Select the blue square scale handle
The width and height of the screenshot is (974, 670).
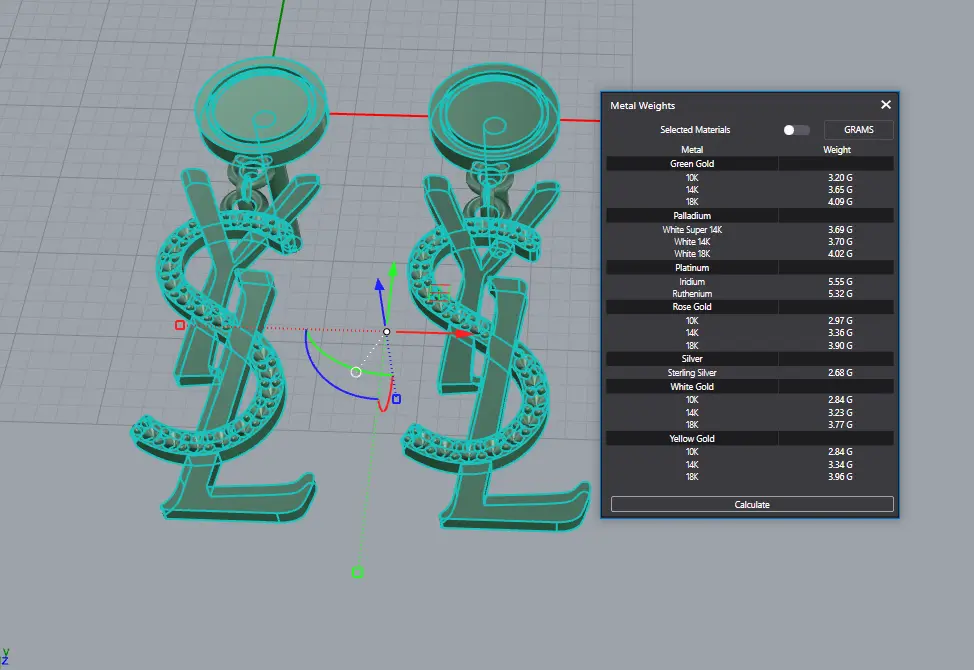pyautogui.click(x=397, y=399)
